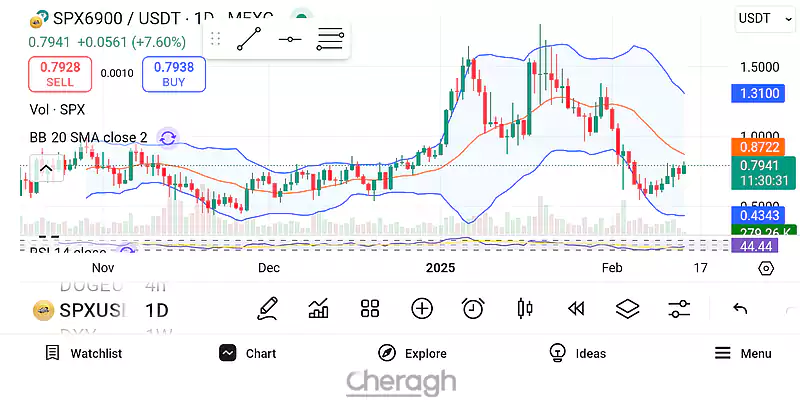This screenshot has width=800, height=406.
Task: Open the time axis settings hexagon icon
Action: 766,268
